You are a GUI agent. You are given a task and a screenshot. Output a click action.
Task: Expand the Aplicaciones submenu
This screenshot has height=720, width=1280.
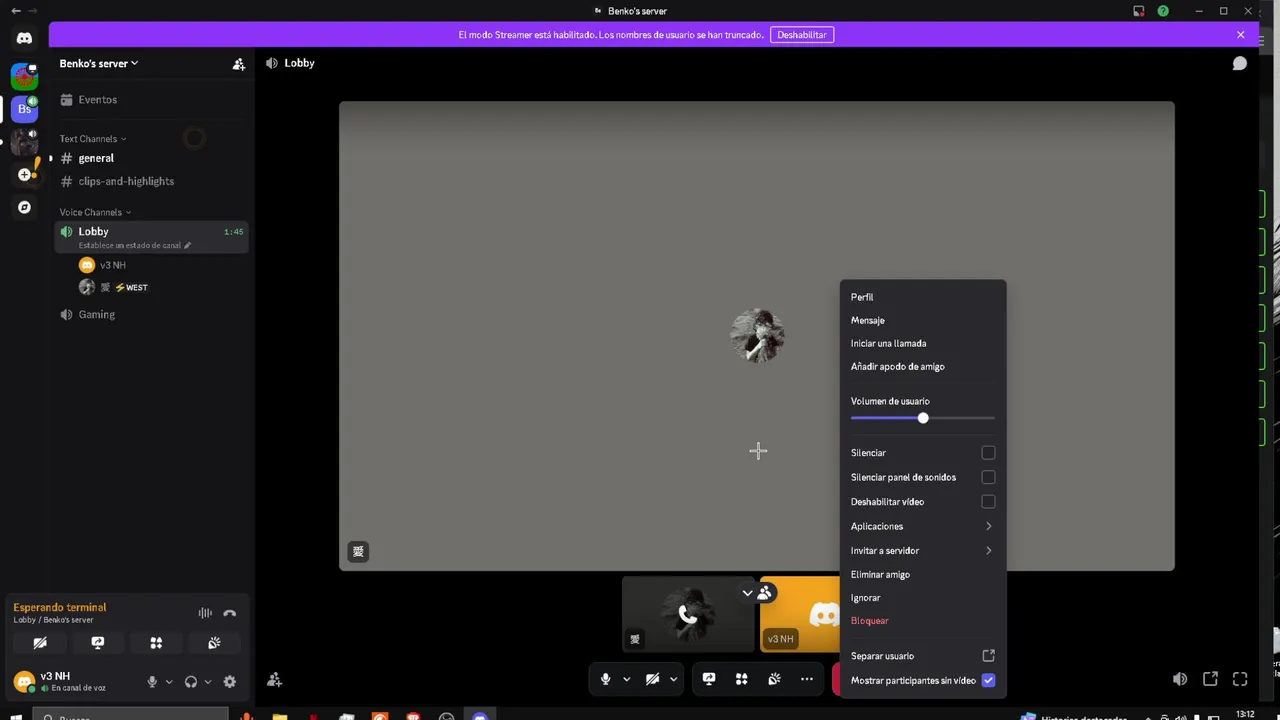(922, 526)
